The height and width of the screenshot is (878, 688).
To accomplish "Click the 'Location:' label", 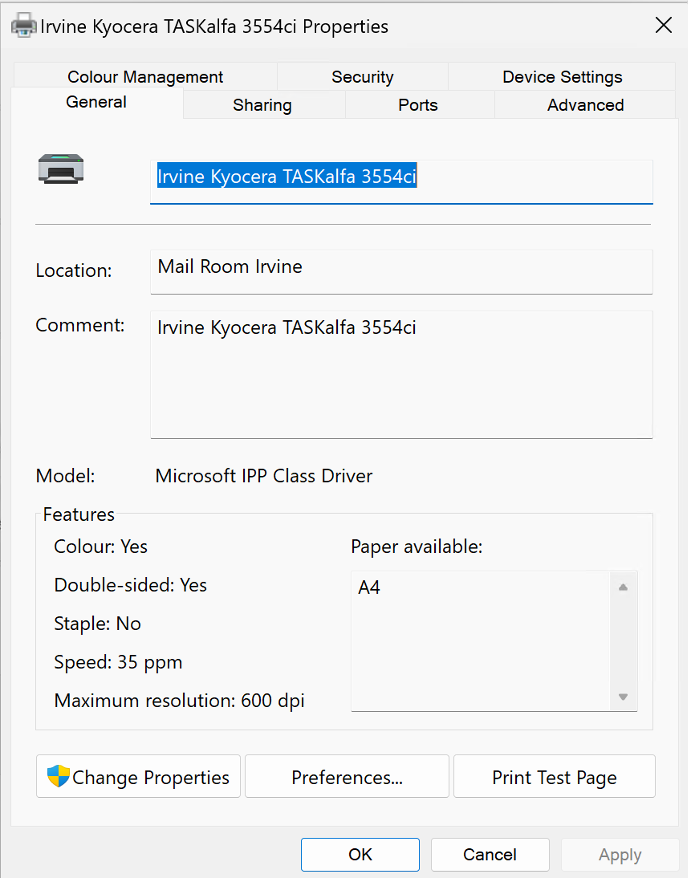I will point(74,270).
